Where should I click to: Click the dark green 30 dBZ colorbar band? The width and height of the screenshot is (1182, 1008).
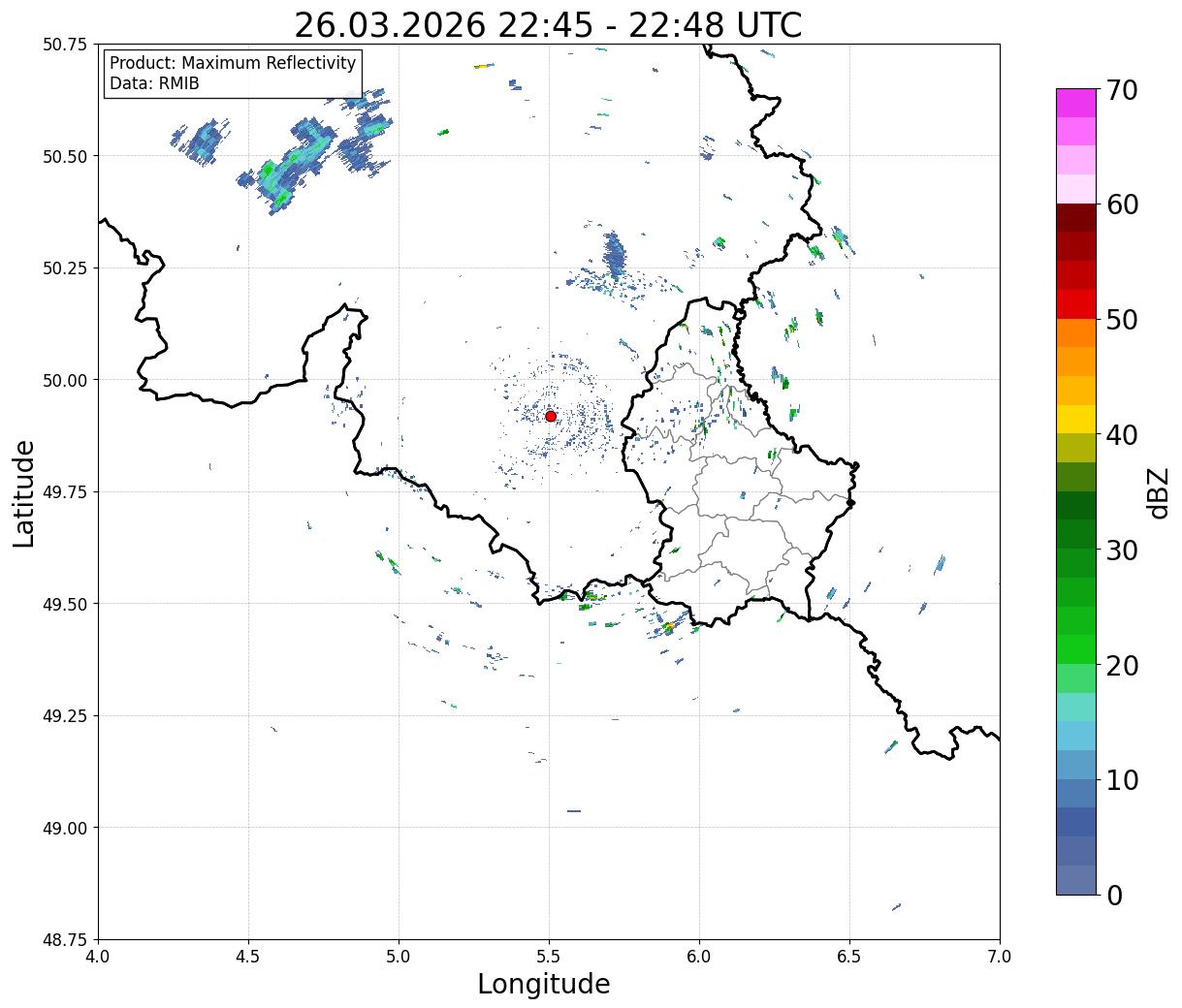(x=1076, y=534)
